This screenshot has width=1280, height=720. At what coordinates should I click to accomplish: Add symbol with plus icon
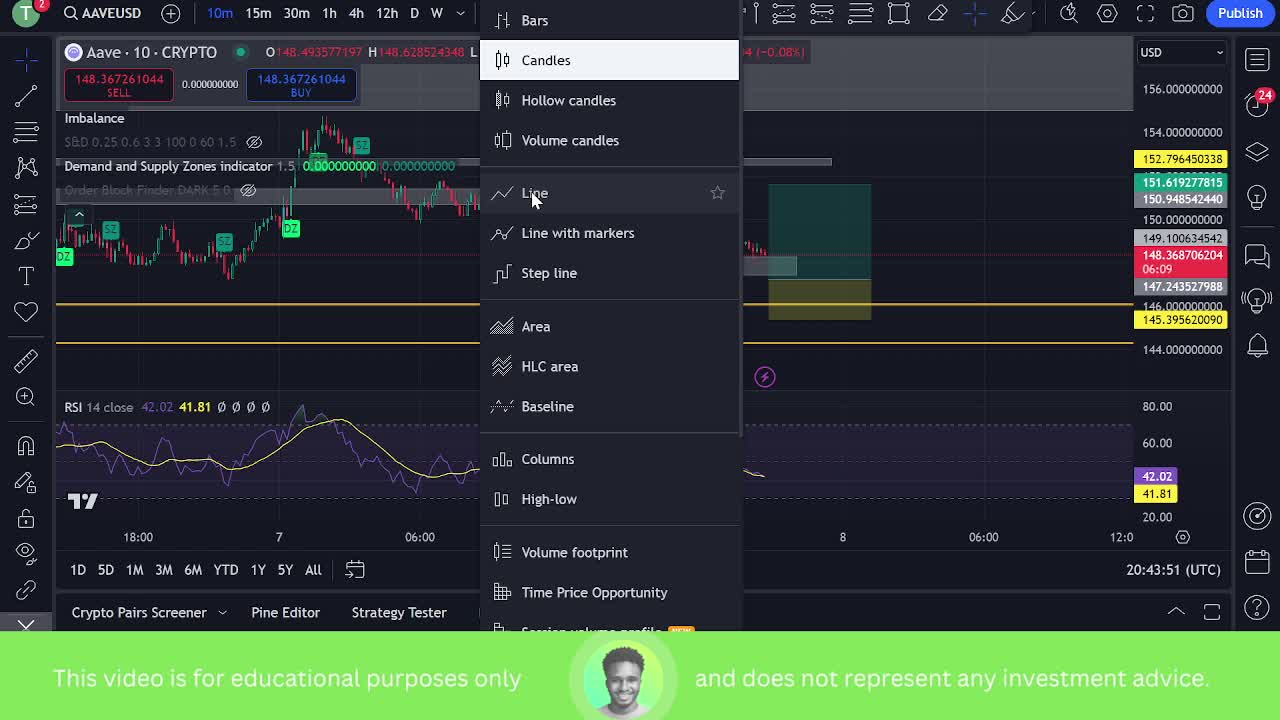point(171,13)
